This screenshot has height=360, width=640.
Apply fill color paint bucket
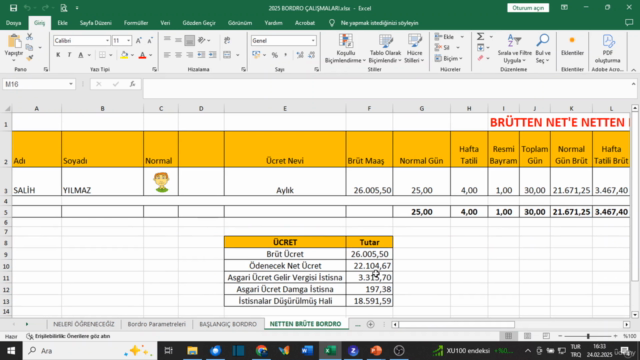point(124,55)
